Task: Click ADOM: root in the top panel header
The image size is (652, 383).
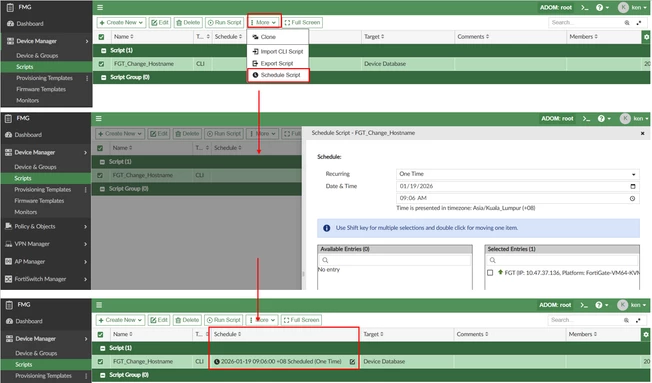Action: (x=556, y=7)
